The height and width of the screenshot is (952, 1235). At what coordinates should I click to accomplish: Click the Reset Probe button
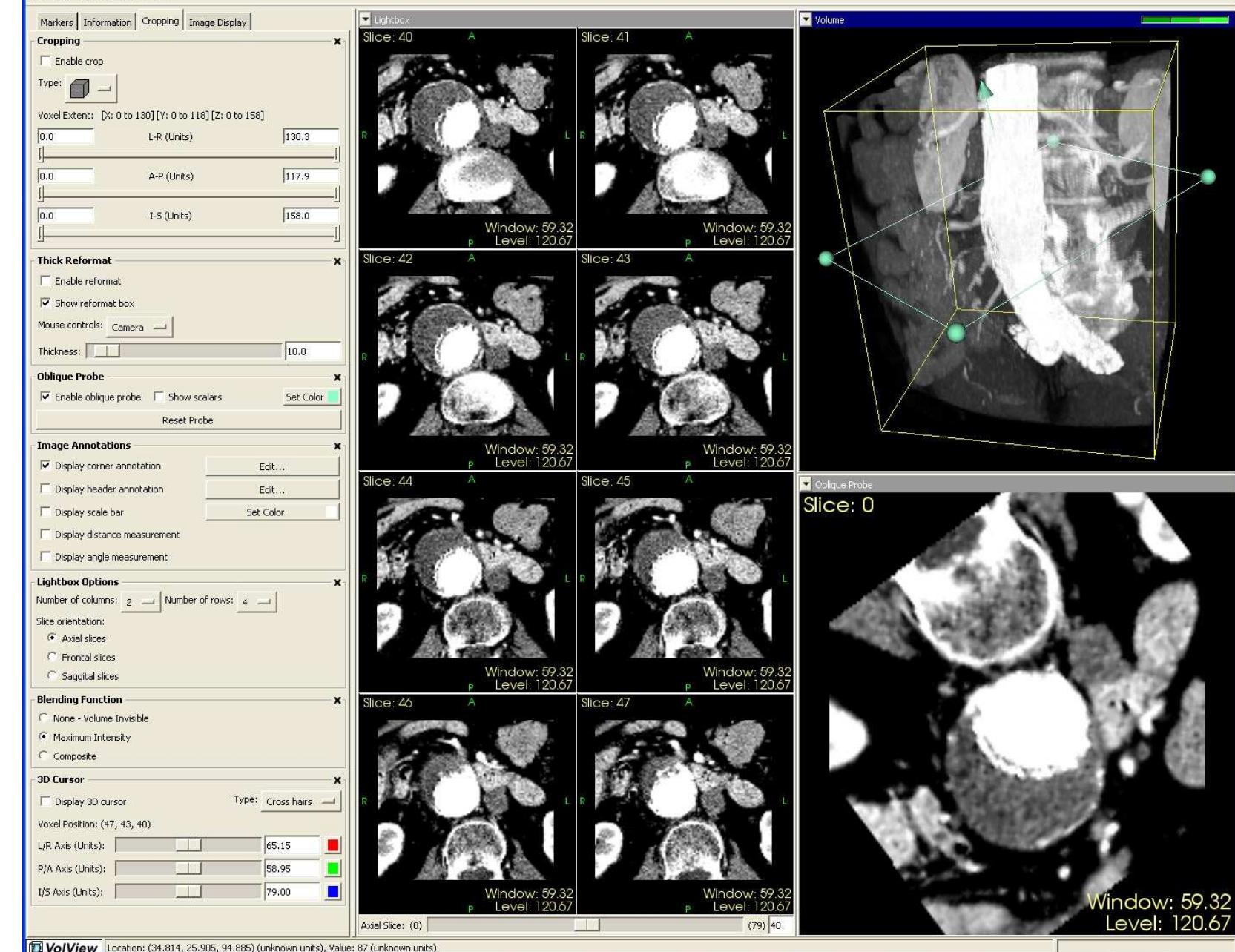pyautogui.click(x=188, y=420)
